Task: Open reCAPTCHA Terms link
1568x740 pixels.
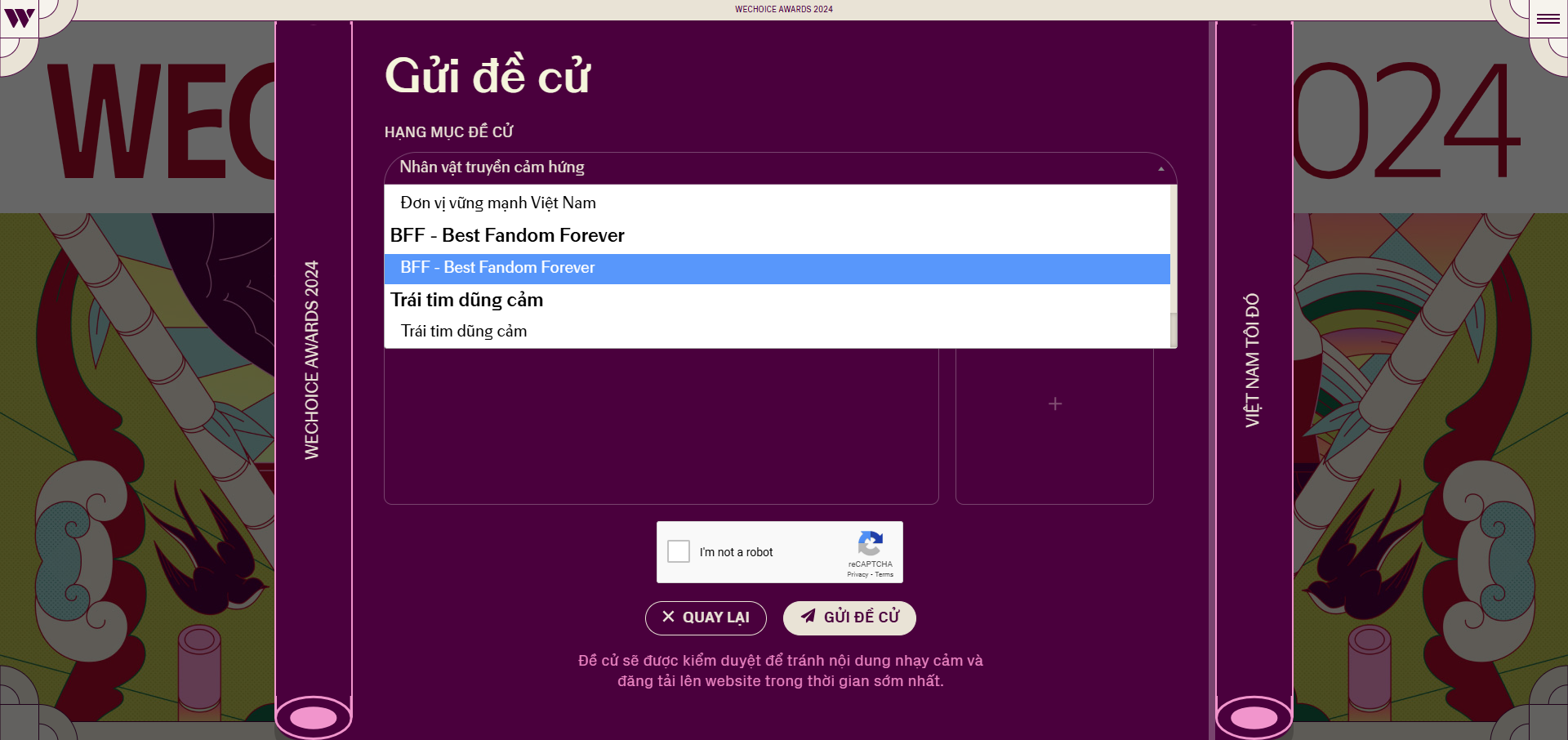Action: coord(884,574)
